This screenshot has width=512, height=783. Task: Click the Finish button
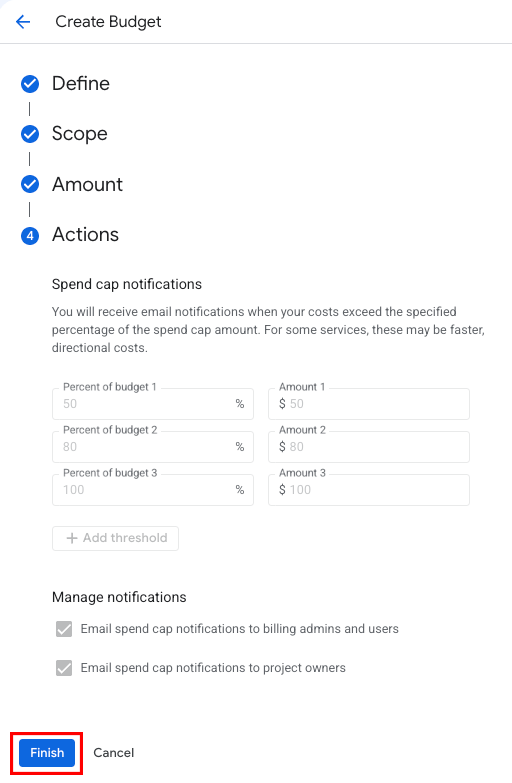tap(47, 753)
